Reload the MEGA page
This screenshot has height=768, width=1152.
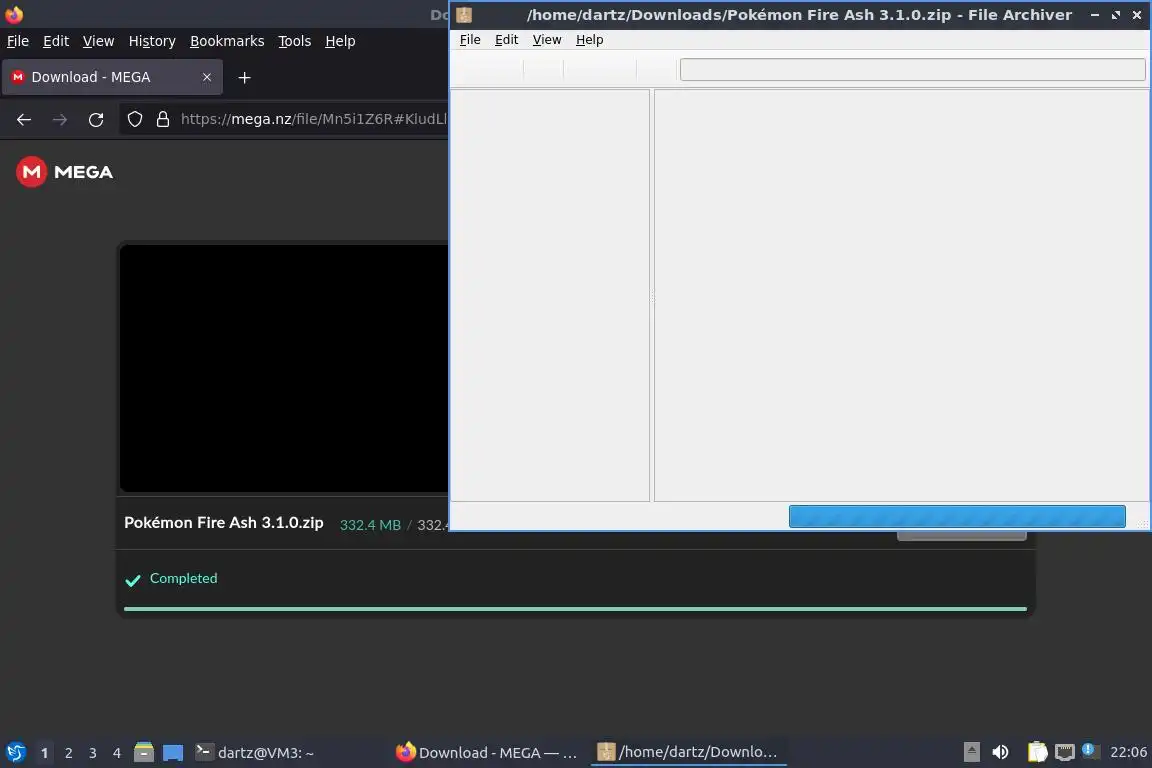tap(96, 120)
